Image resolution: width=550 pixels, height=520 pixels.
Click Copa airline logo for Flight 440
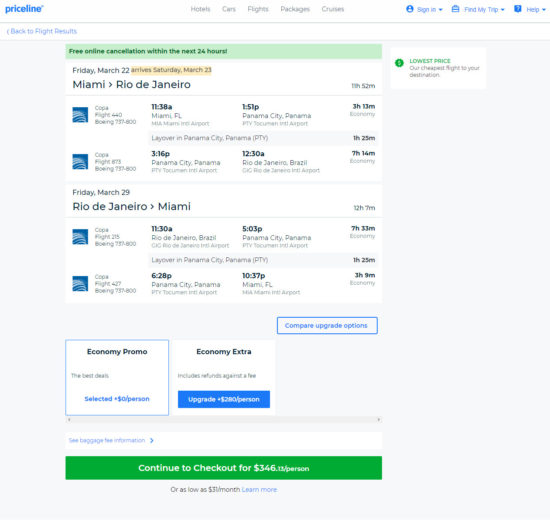tap(80, 115)
